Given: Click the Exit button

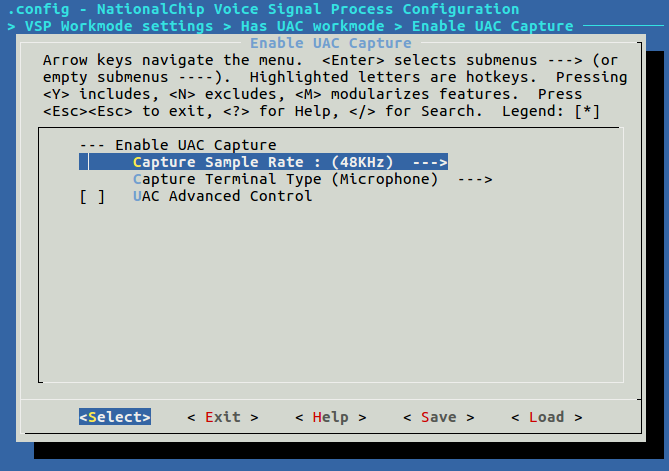Looking at the screenshot, I should [222, 417].
